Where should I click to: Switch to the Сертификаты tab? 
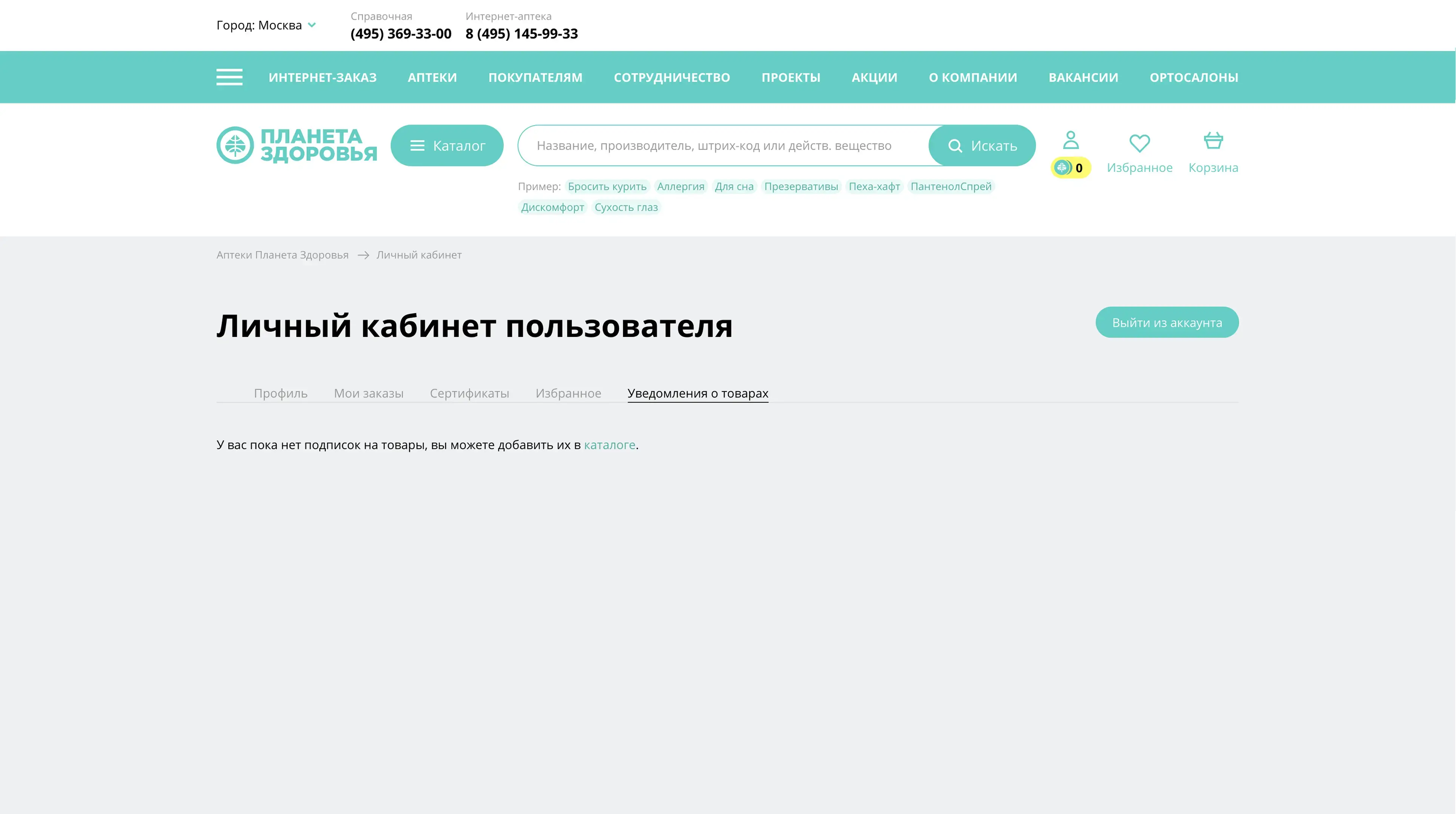click(469, 393)
